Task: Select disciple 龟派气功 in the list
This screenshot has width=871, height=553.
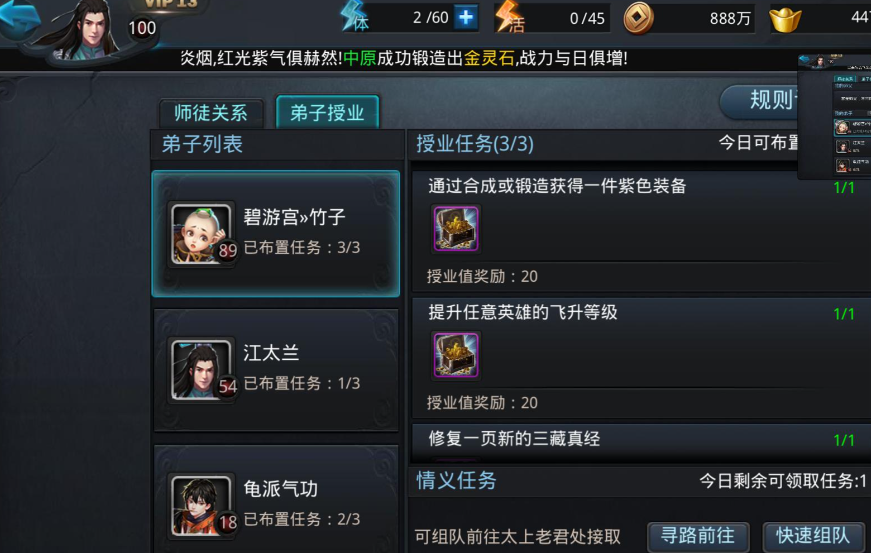Action: click(x=276, y=500)
